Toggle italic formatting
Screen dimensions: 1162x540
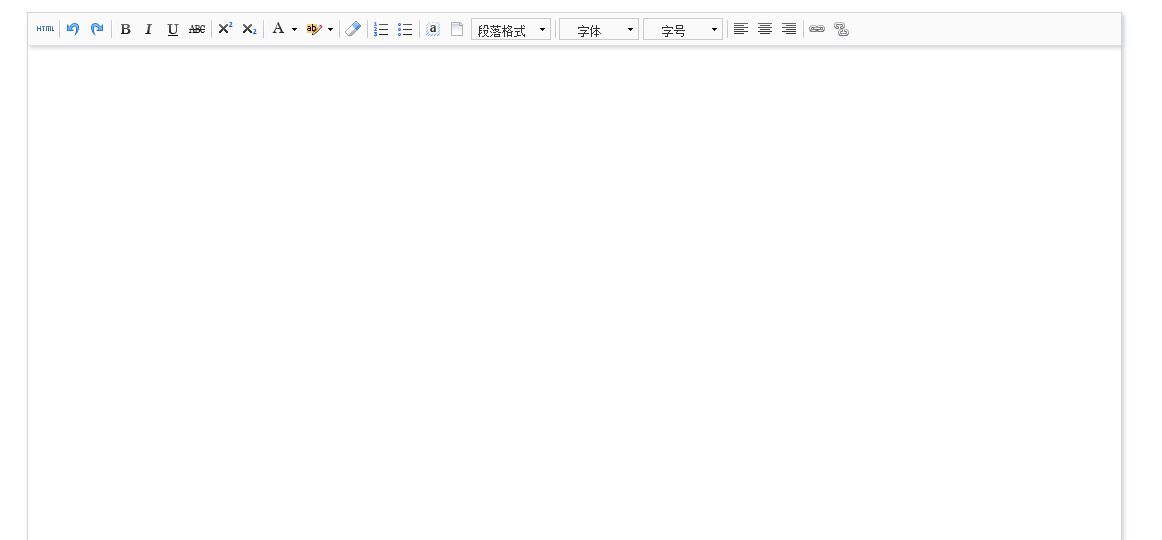point(149,29)
